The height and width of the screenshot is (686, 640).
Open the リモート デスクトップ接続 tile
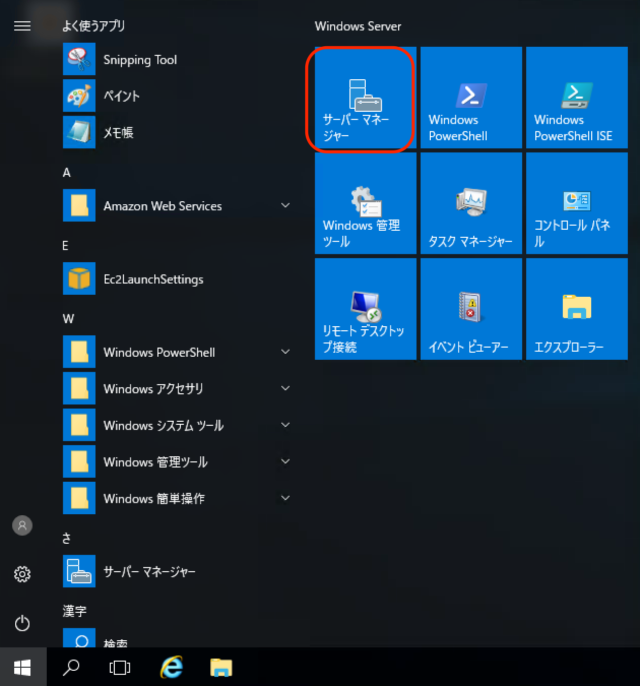(365, 309)
